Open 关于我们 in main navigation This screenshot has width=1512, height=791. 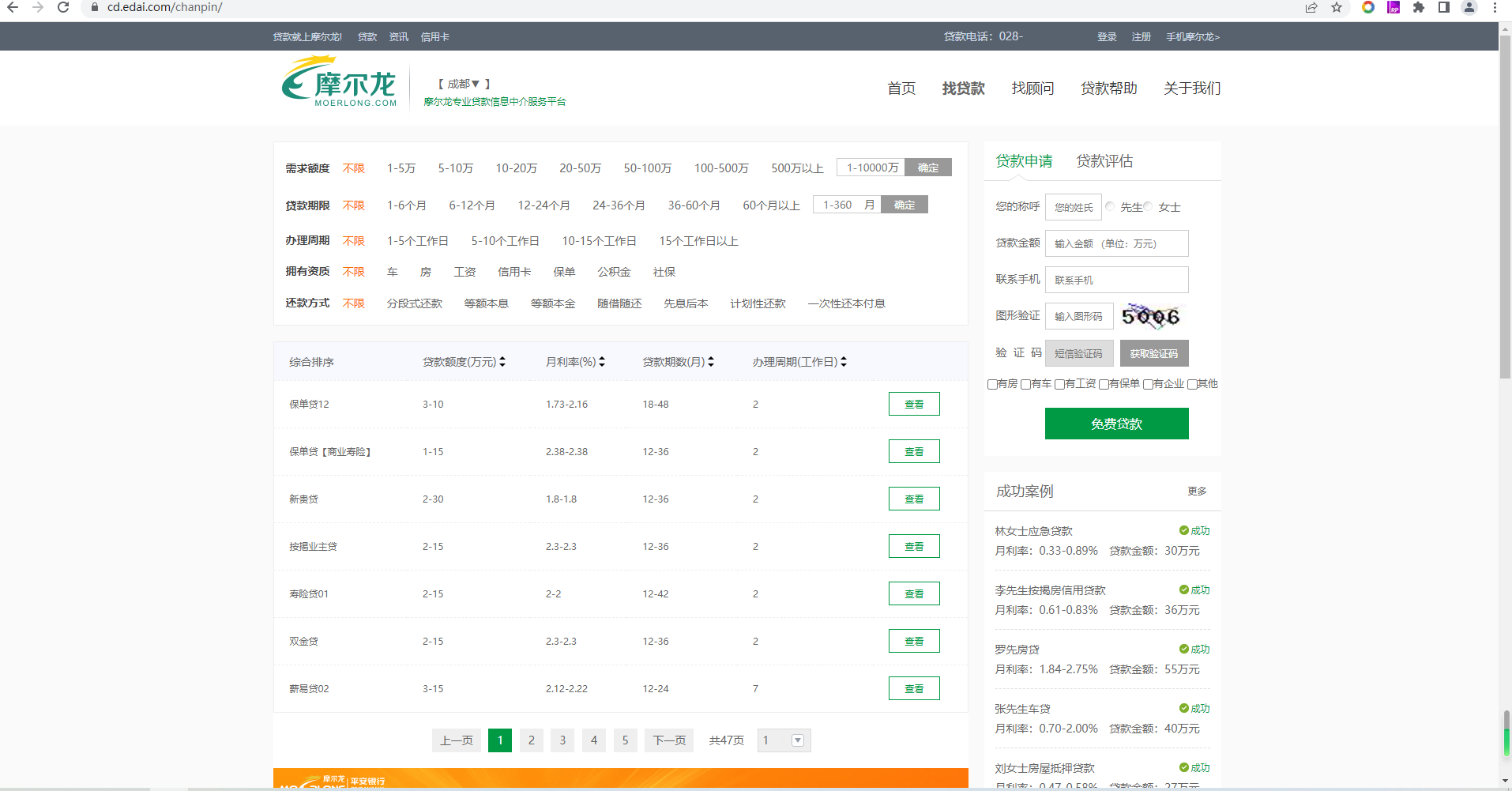click(x=1192, y=89)
